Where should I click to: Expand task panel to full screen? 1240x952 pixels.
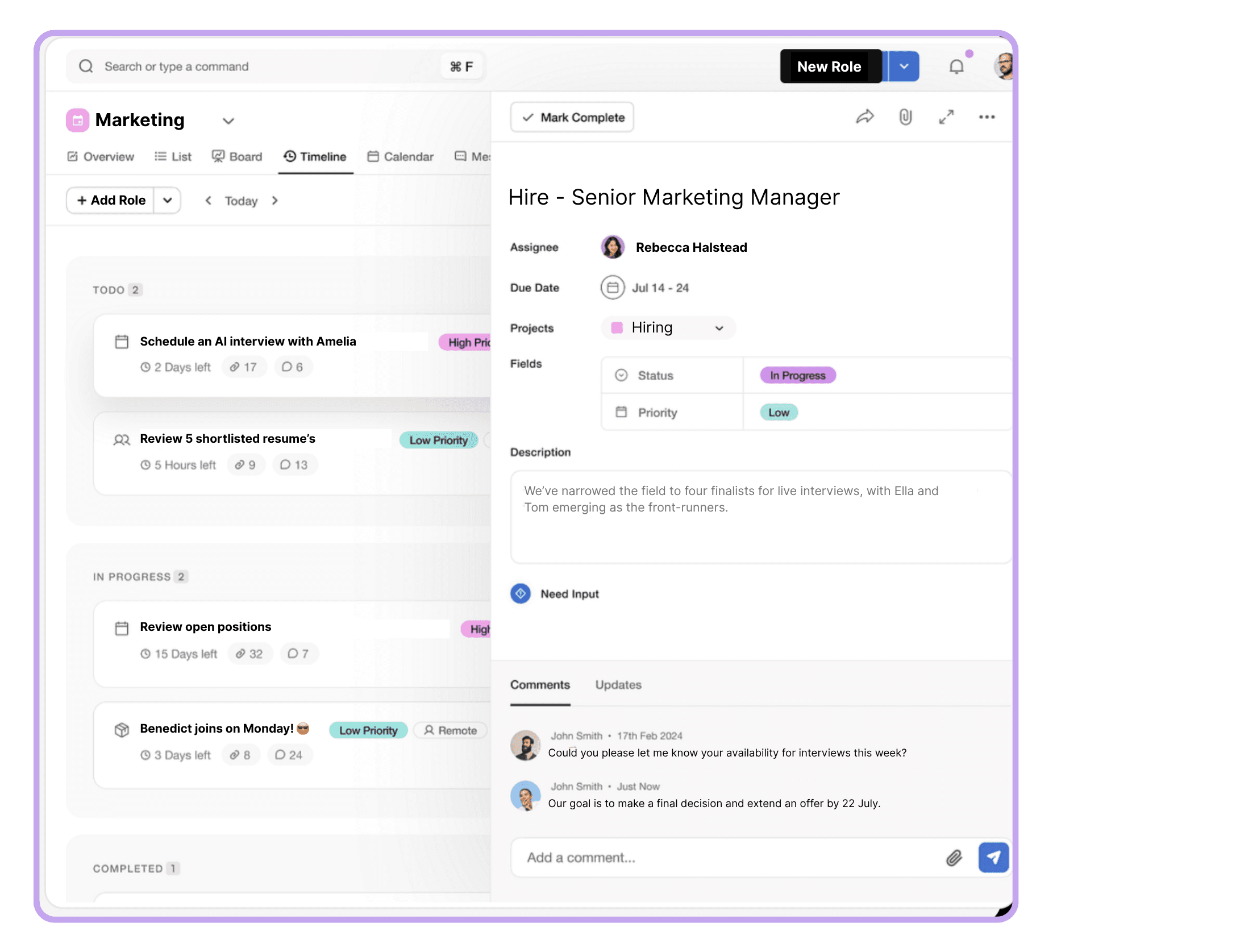coord(946,117)
